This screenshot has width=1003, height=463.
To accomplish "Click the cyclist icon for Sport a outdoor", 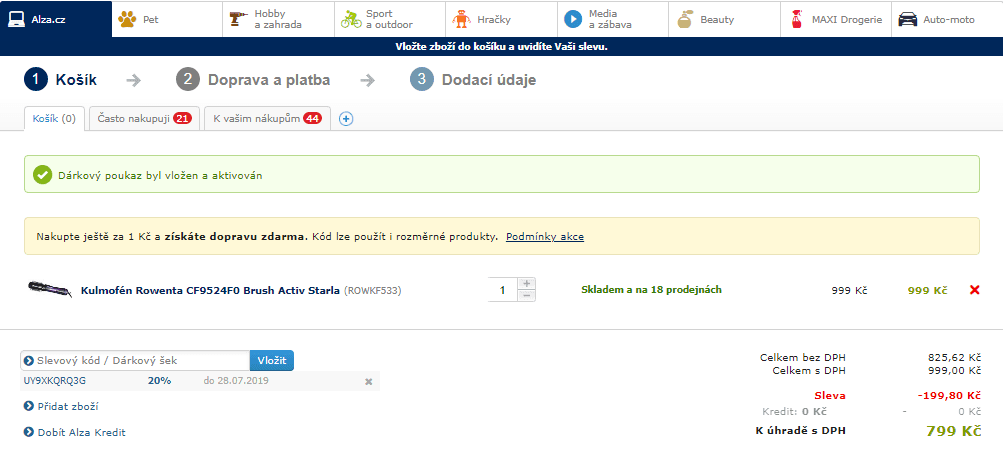I will click(x=351, y=19).
